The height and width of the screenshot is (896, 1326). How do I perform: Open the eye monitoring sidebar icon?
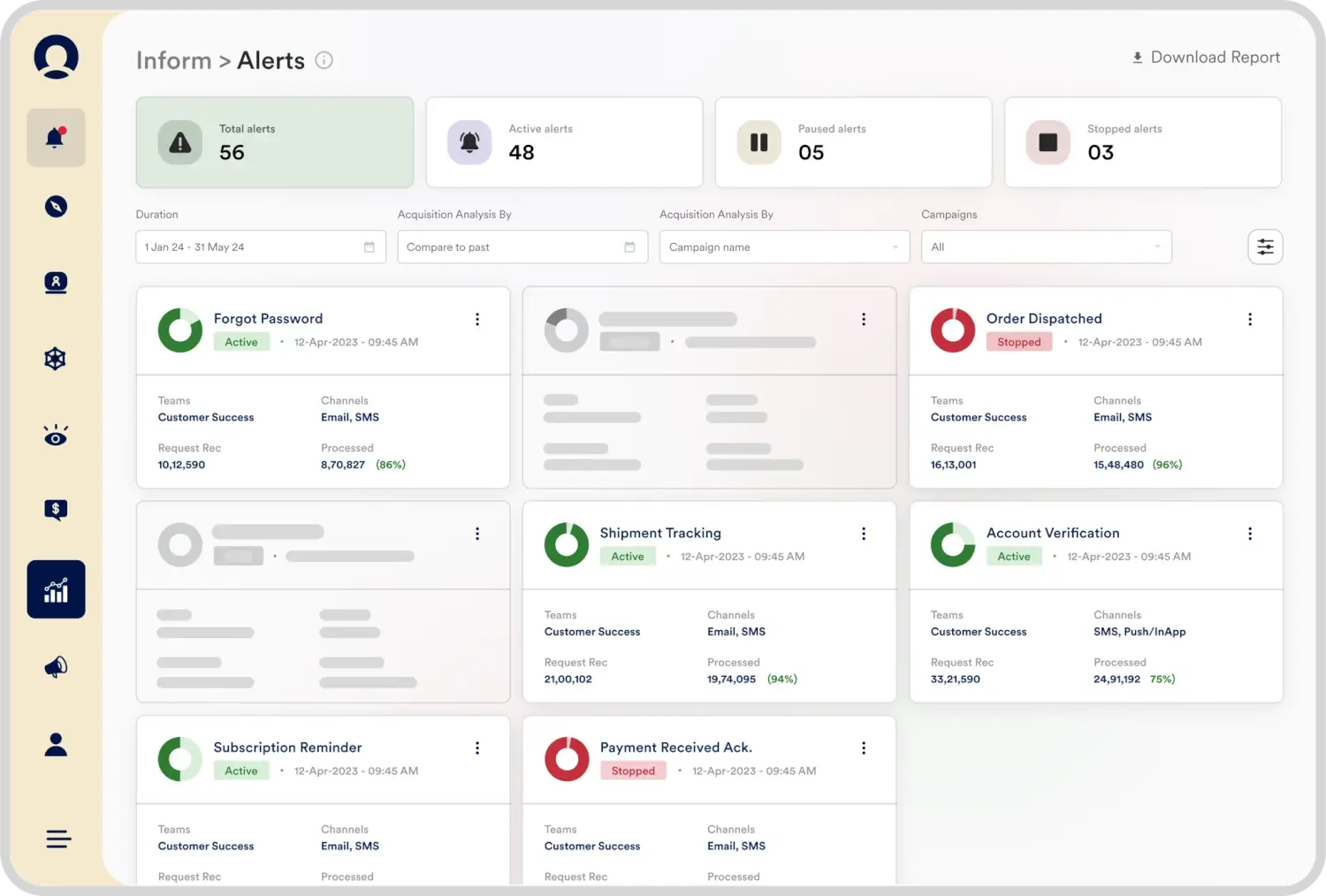(56, 436)
